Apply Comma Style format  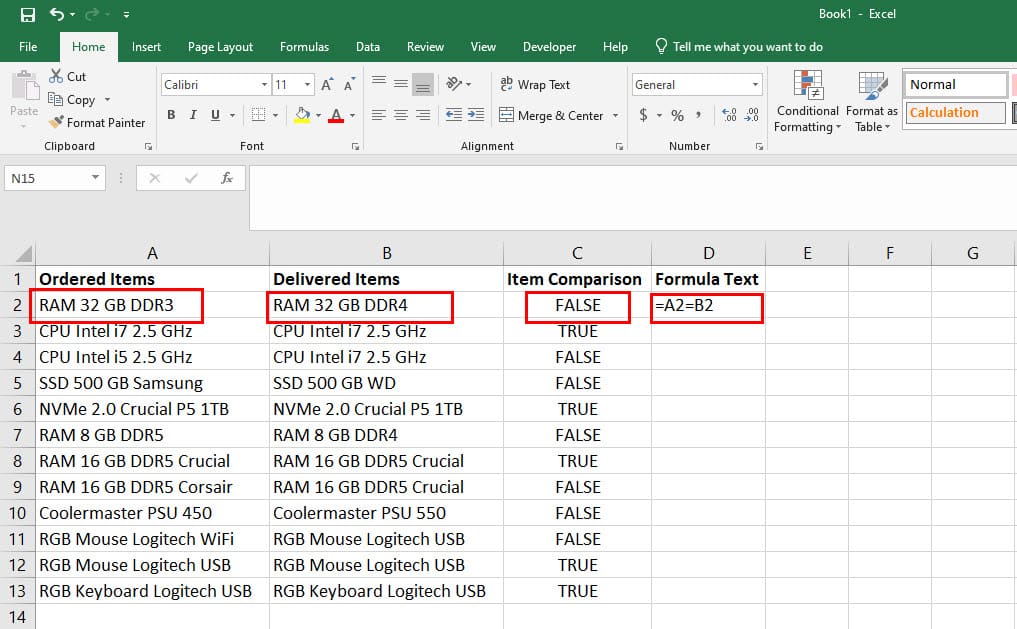click(699, 115)
